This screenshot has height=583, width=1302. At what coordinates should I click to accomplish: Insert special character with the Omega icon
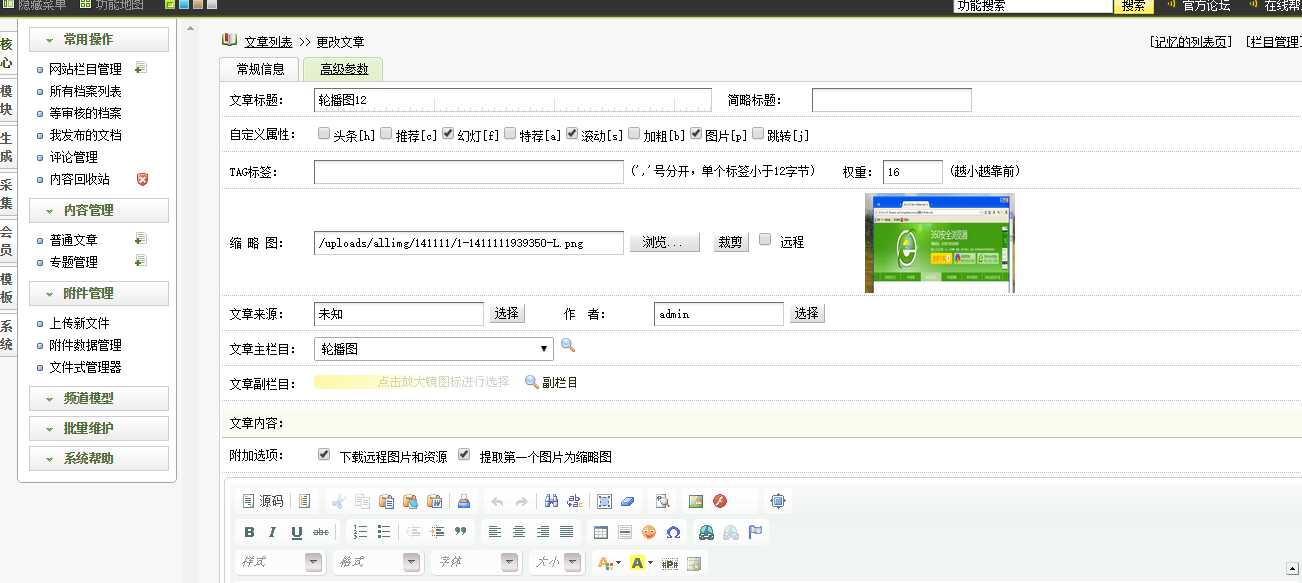coord(673,532)
